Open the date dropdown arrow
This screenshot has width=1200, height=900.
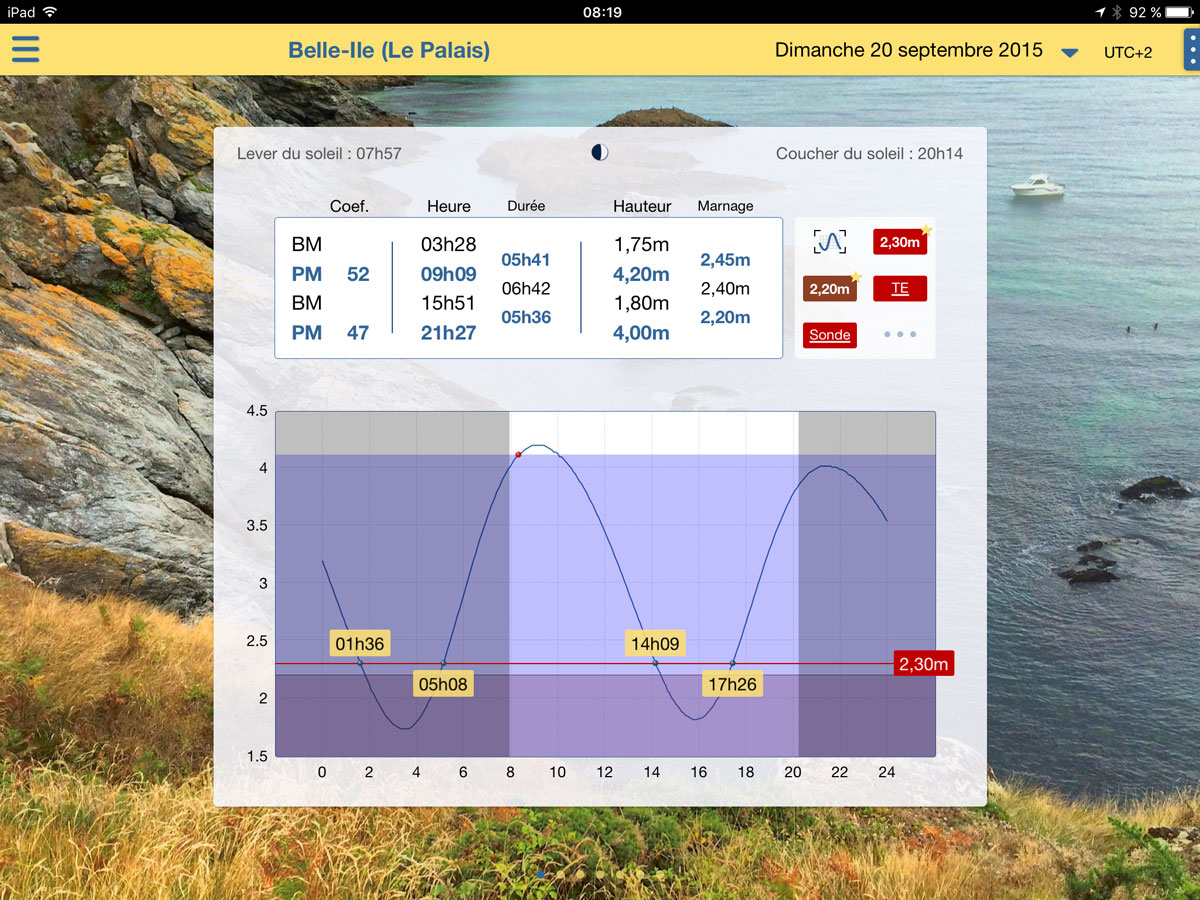coord(1070,53)
